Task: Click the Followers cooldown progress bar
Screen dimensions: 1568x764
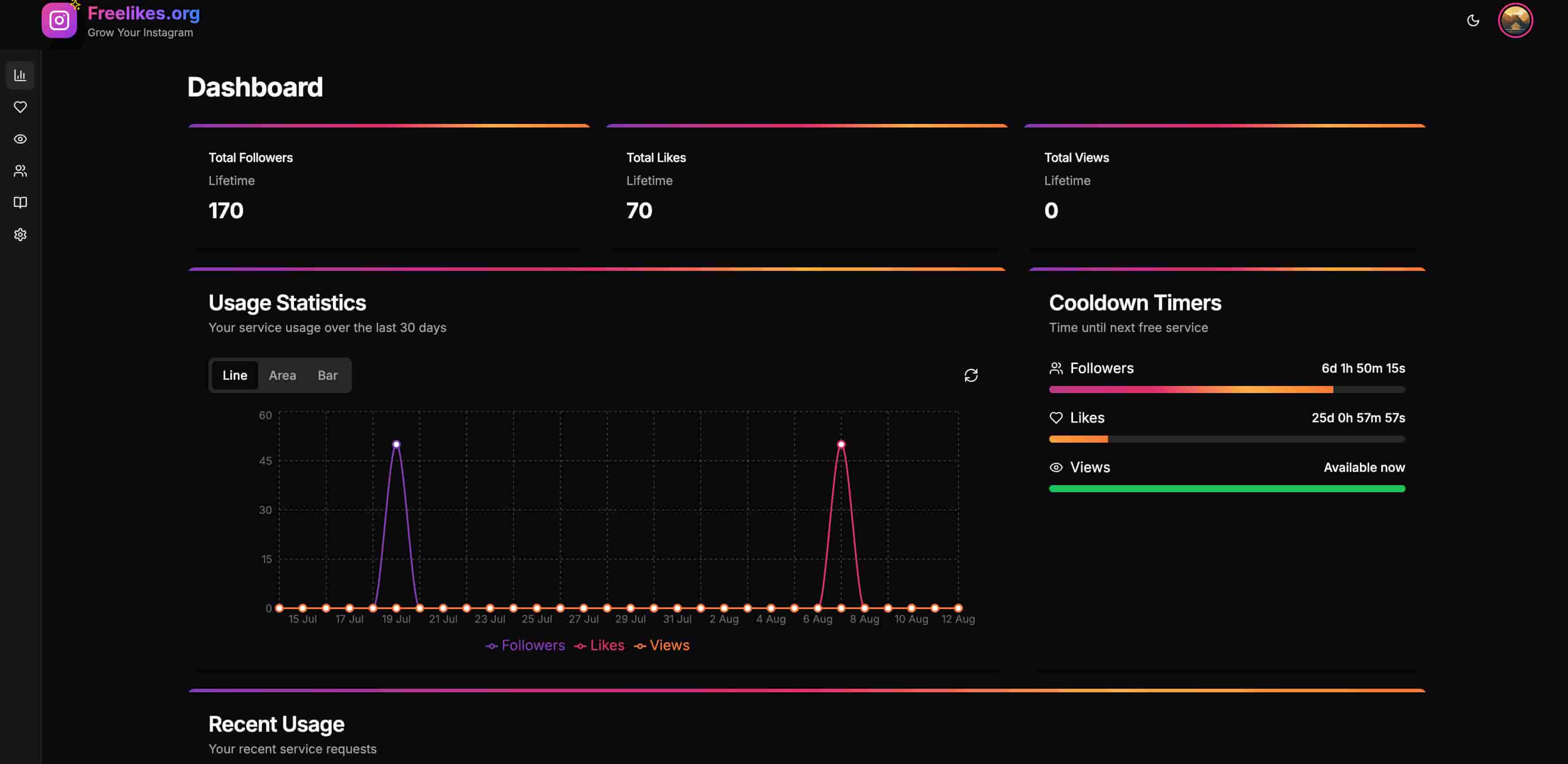Action: 1227,390
